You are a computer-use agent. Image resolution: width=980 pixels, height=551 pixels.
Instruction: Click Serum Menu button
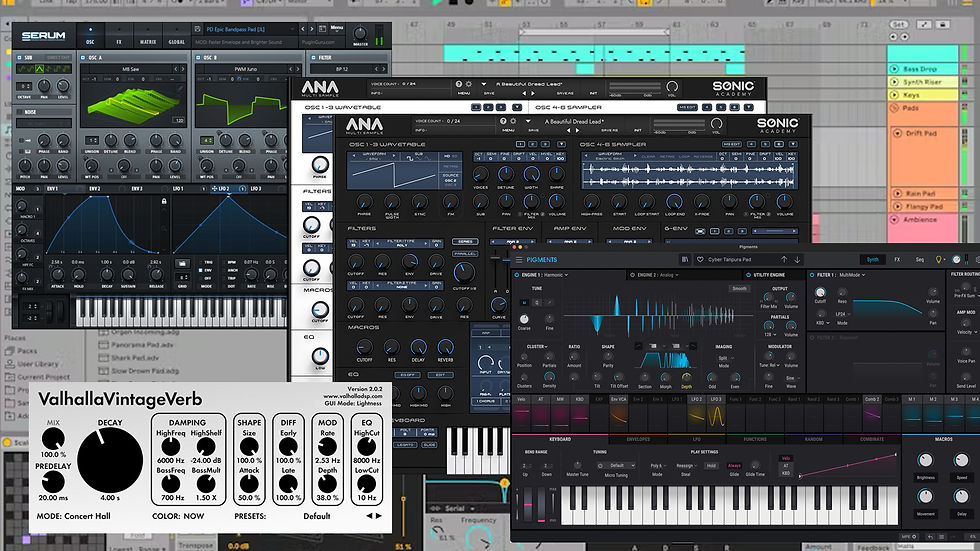pyautogui.click(x=337, y=28)
